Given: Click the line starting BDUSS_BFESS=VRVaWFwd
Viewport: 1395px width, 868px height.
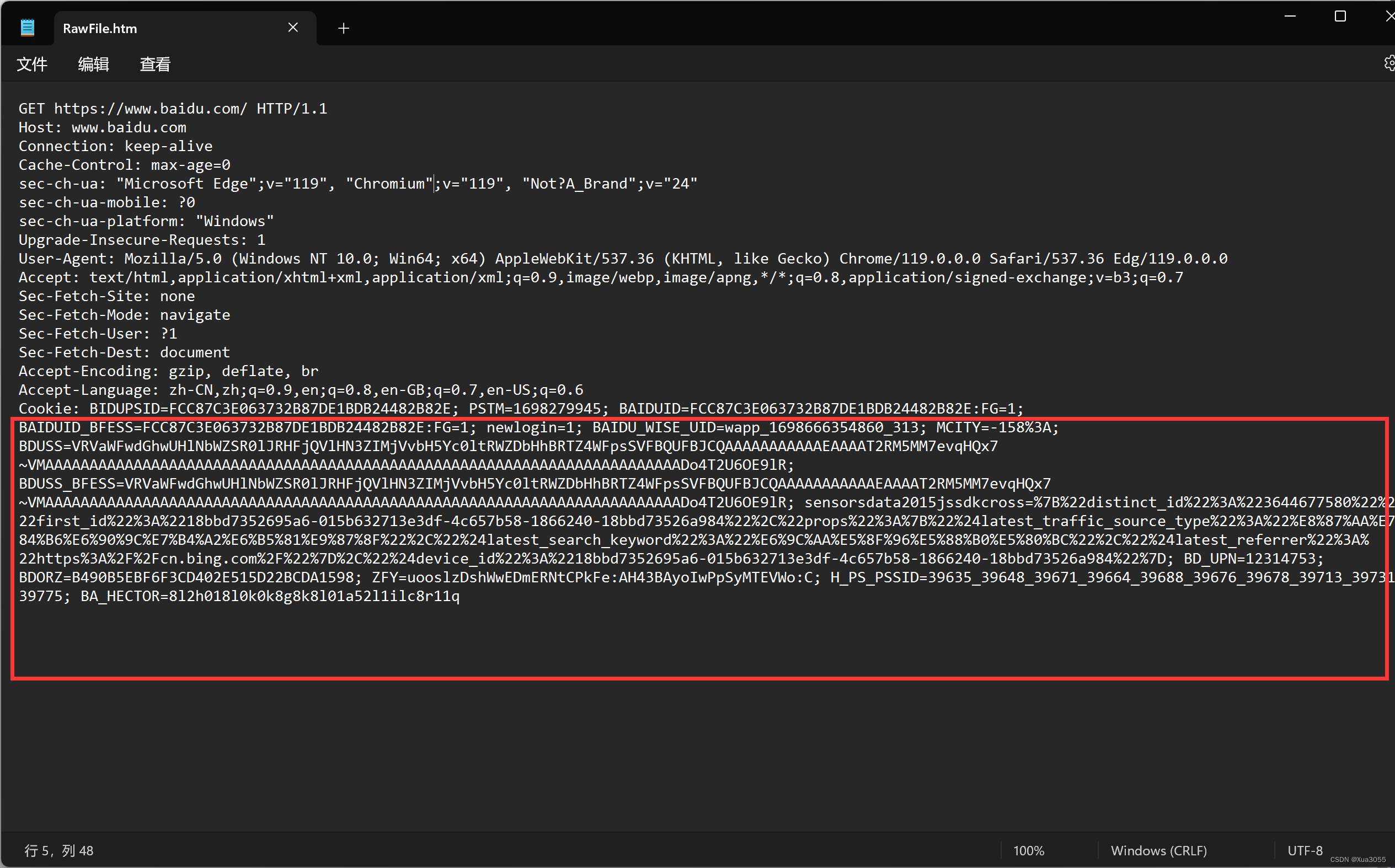Looking at the screenshot, I should (x=535, y=484).
